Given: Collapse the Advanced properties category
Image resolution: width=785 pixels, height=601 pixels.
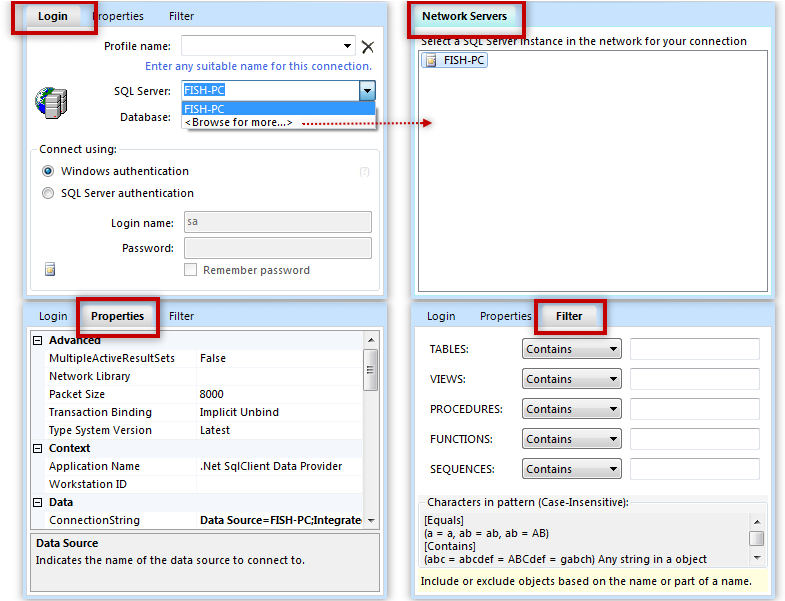Looking at the screenshot, I should click(38, 341).
